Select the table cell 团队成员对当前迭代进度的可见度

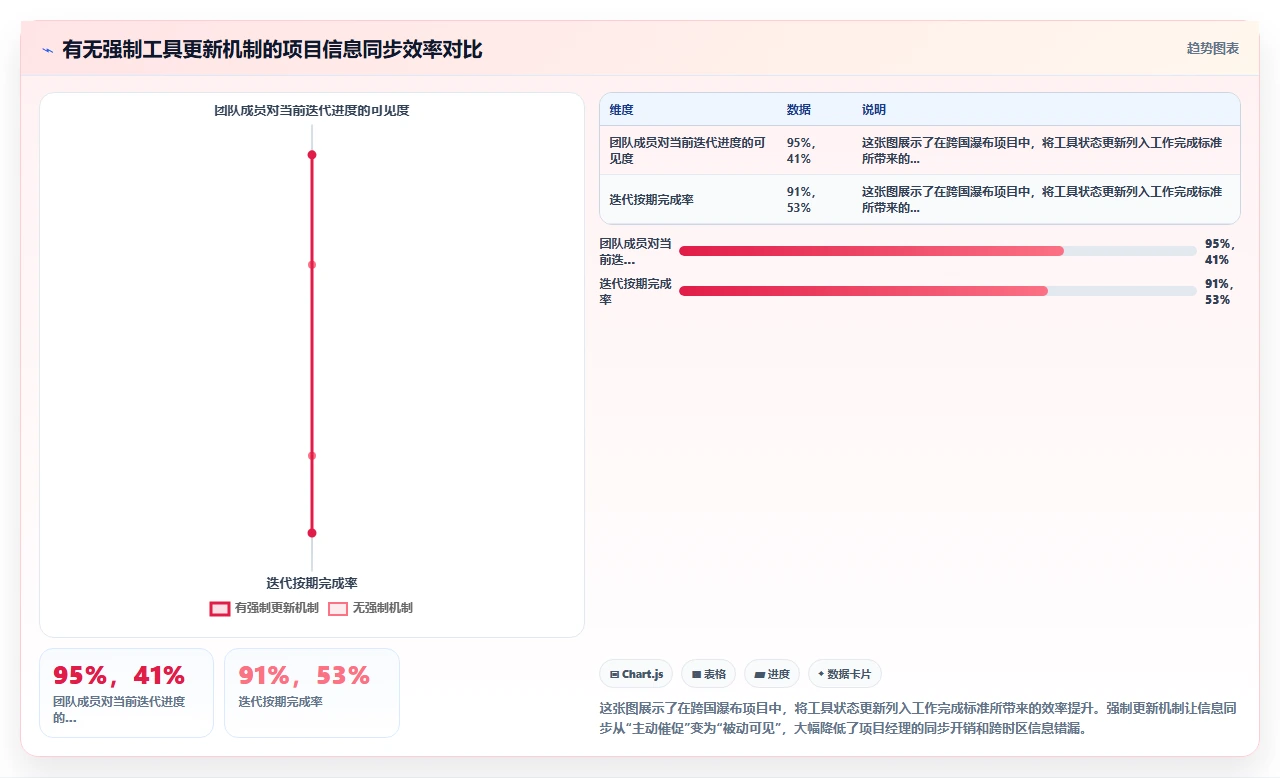[688, 151]
